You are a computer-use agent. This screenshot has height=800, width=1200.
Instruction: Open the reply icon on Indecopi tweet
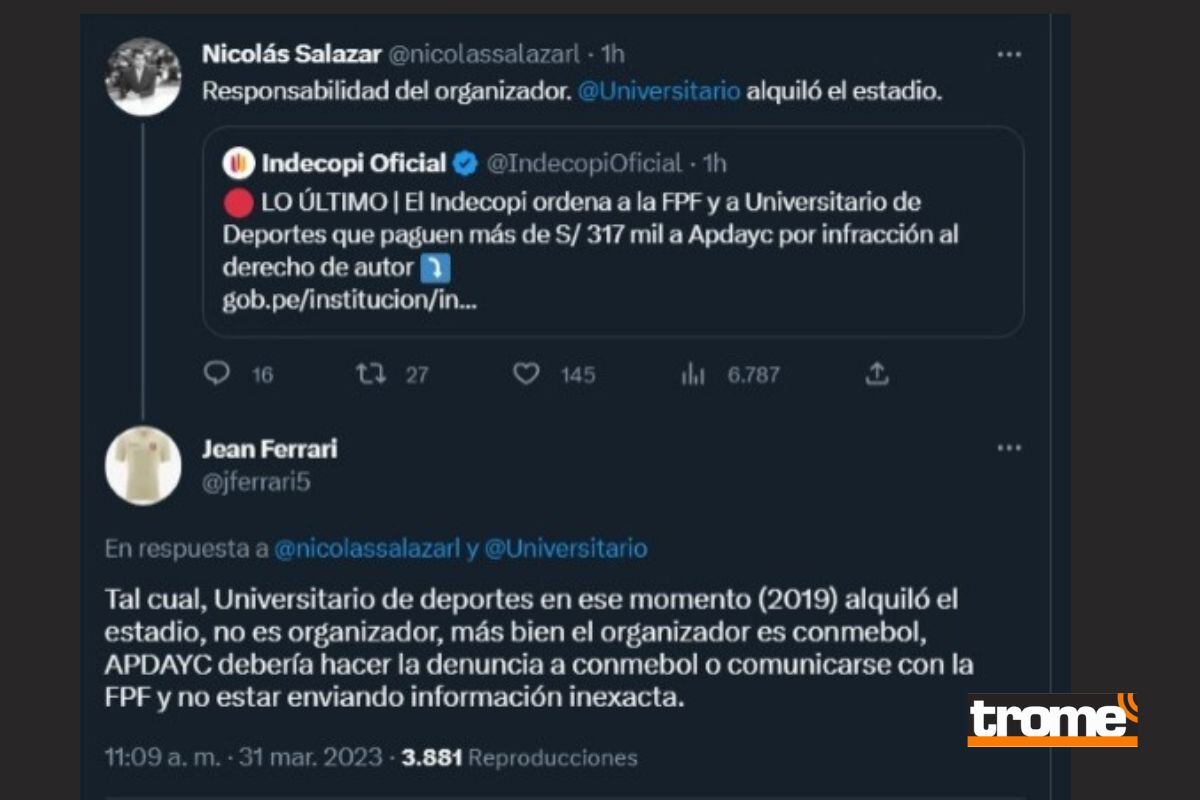pos(219,375)
